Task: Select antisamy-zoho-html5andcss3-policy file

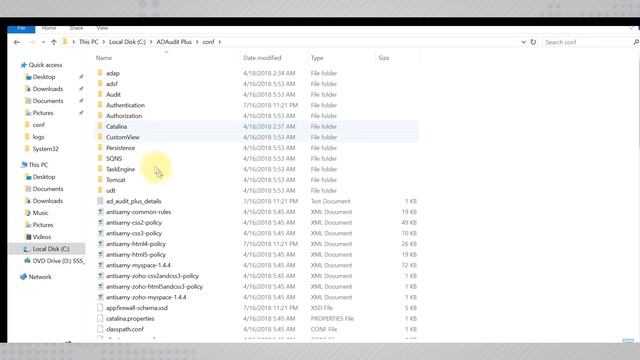Action: click(154, 287)
